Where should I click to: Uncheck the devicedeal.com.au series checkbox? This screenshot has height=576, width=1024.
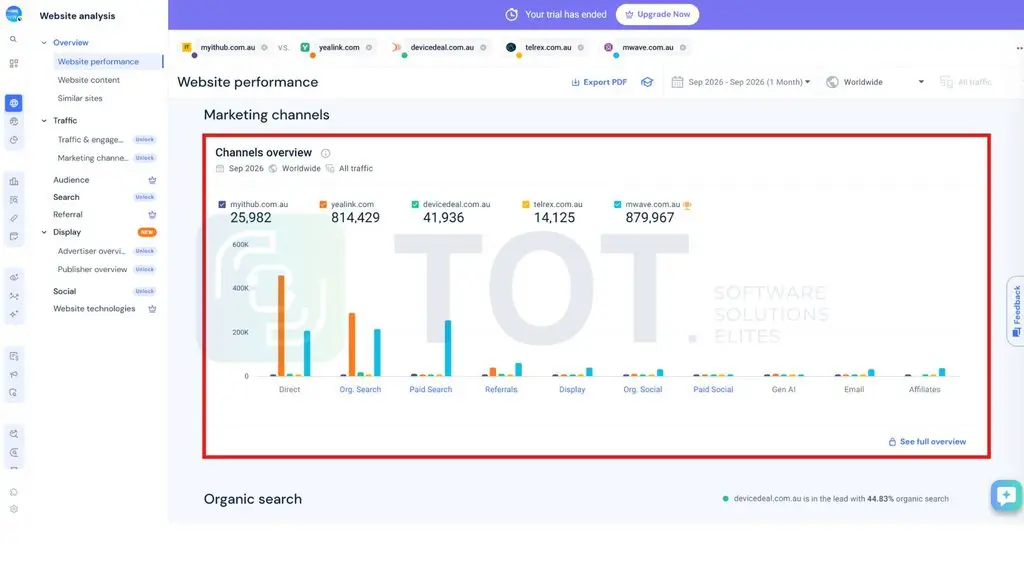pyautogui.click(x=415, y=204)
